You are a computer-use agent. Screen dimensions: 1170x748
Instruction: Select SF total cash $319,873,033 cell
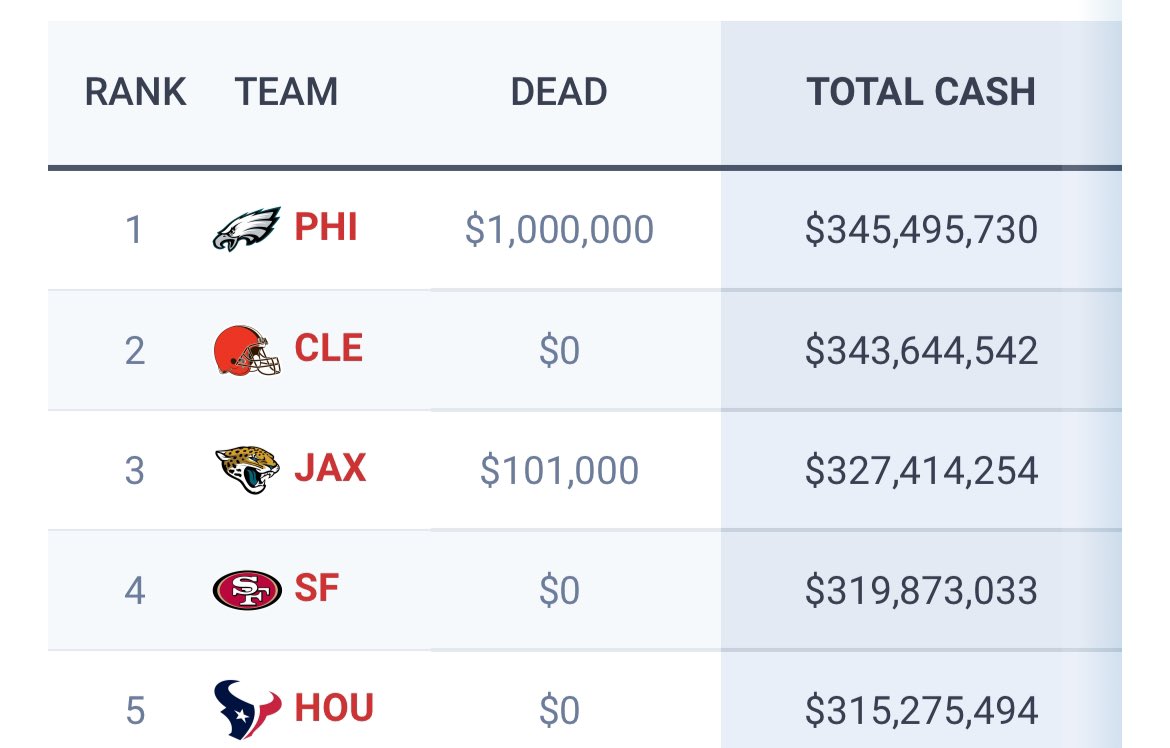click(921, 590)
